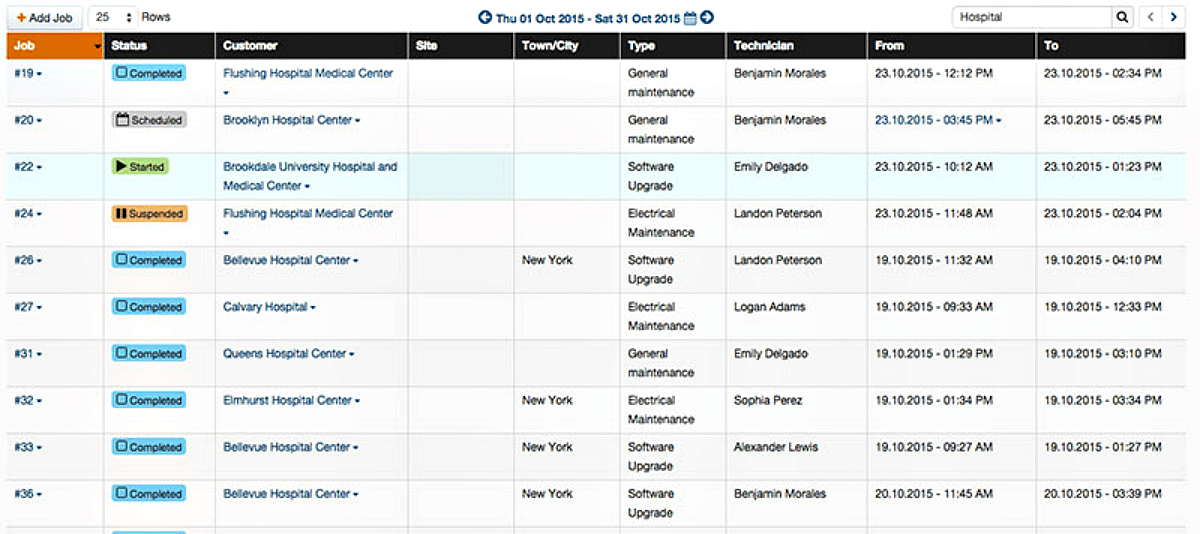Click the Completed status badge for job #36
The image size is (1200, 534).
point(148,493)
